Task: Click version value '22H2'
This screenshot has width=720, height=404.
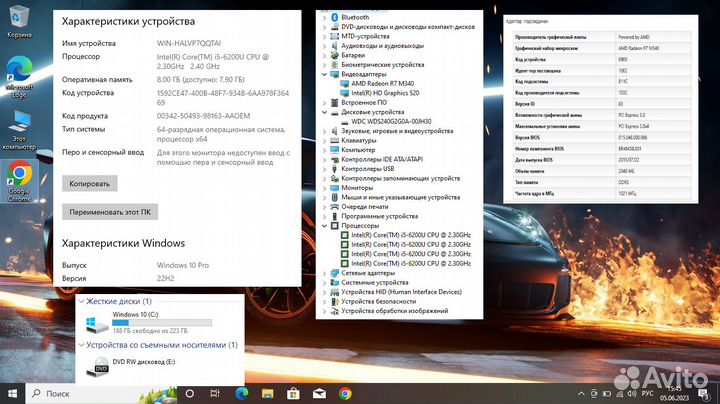Action: 165,278
